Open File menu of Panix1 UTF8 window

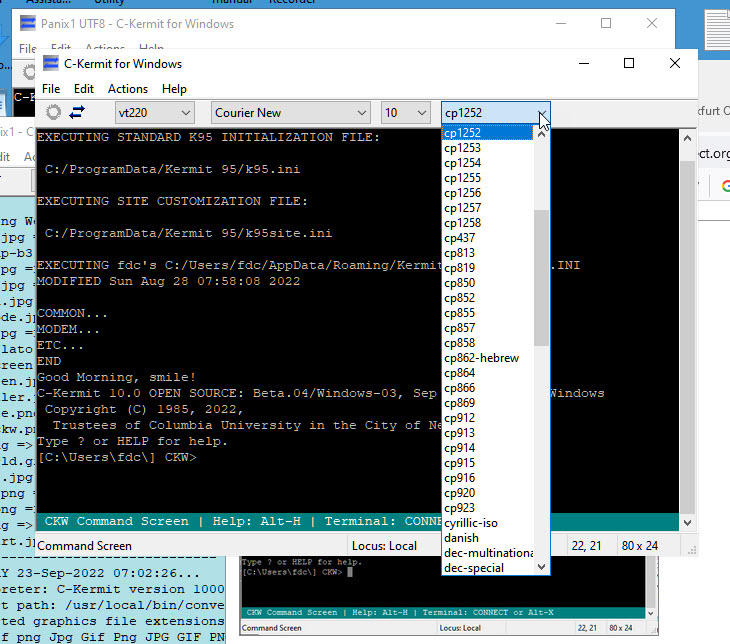tap(27, 47)
